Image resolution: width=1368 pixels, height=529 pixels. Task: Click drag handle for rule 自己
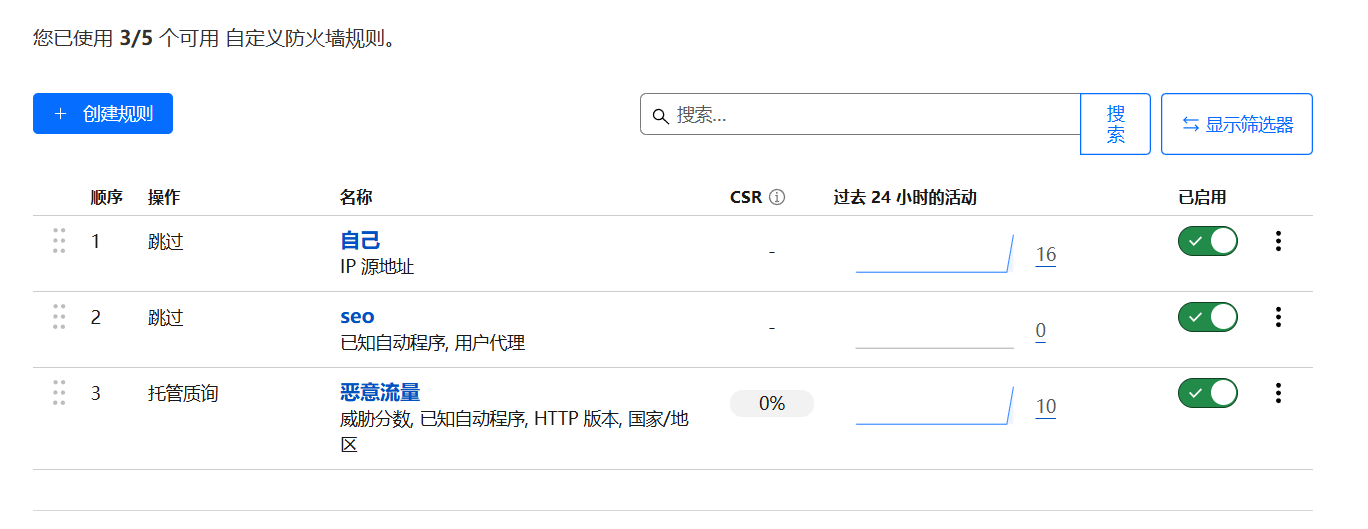tap(59, 241)
